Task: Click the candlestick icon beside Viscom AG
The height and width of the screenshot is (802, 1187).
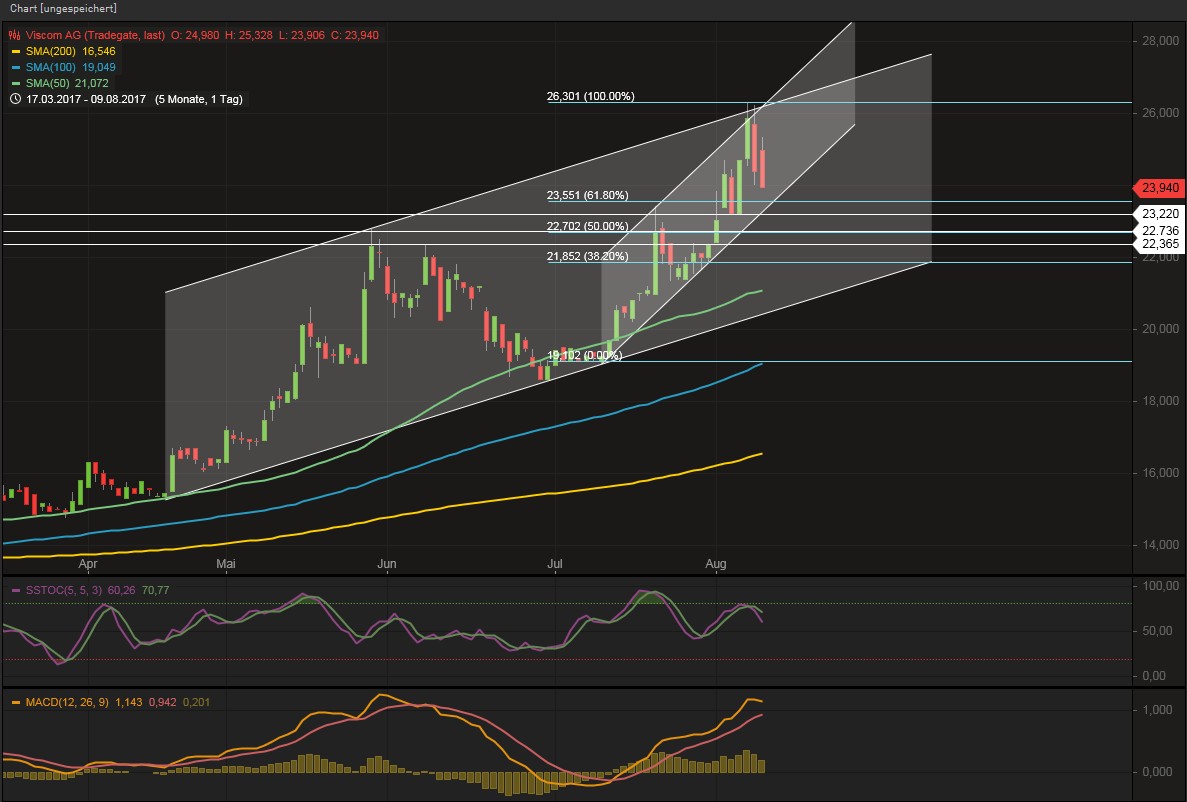Action: tap(15, 35)
